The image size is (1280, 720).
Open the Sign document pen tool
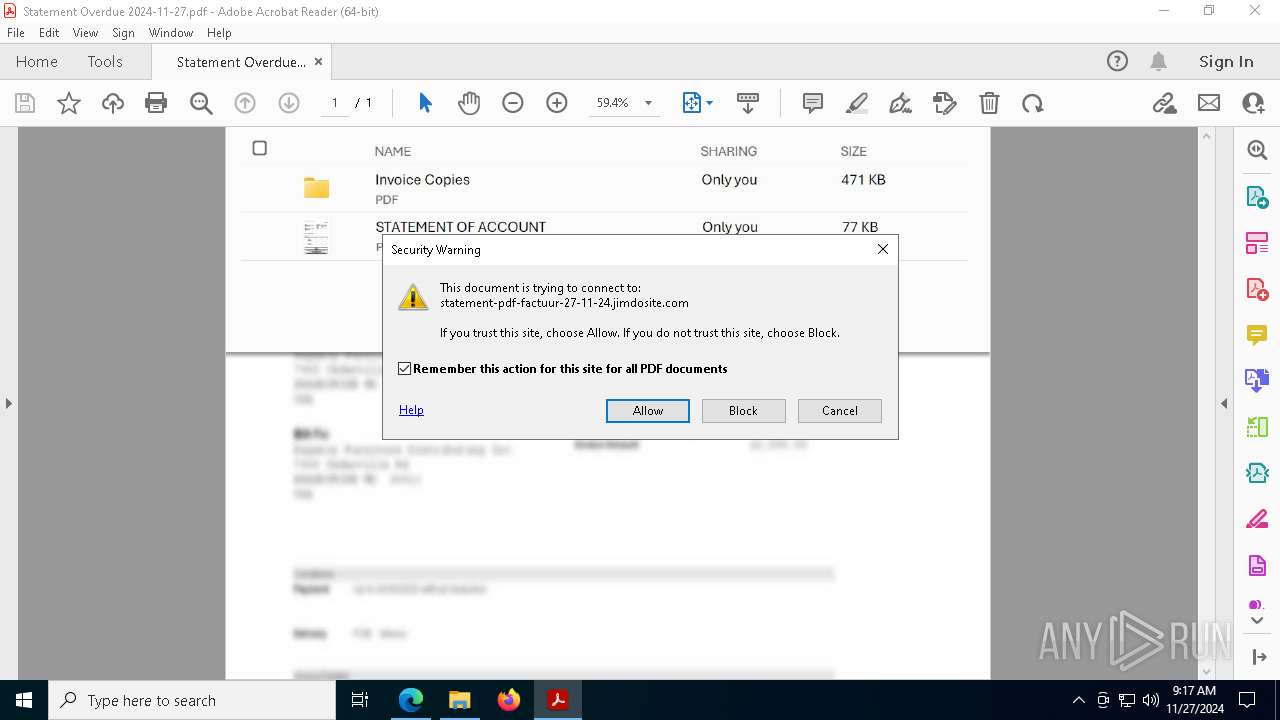(901, 103)
